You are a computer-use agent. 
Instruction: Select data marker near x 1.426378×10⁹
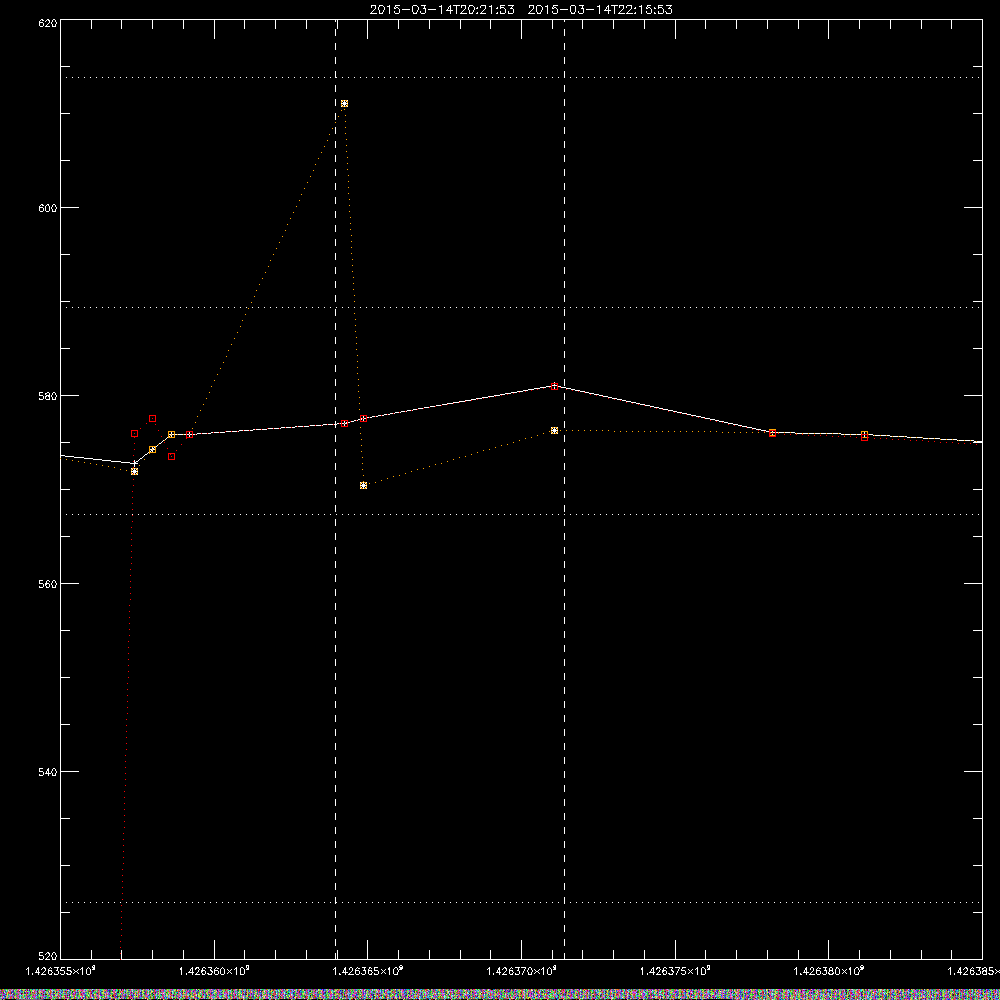(772, 433)
